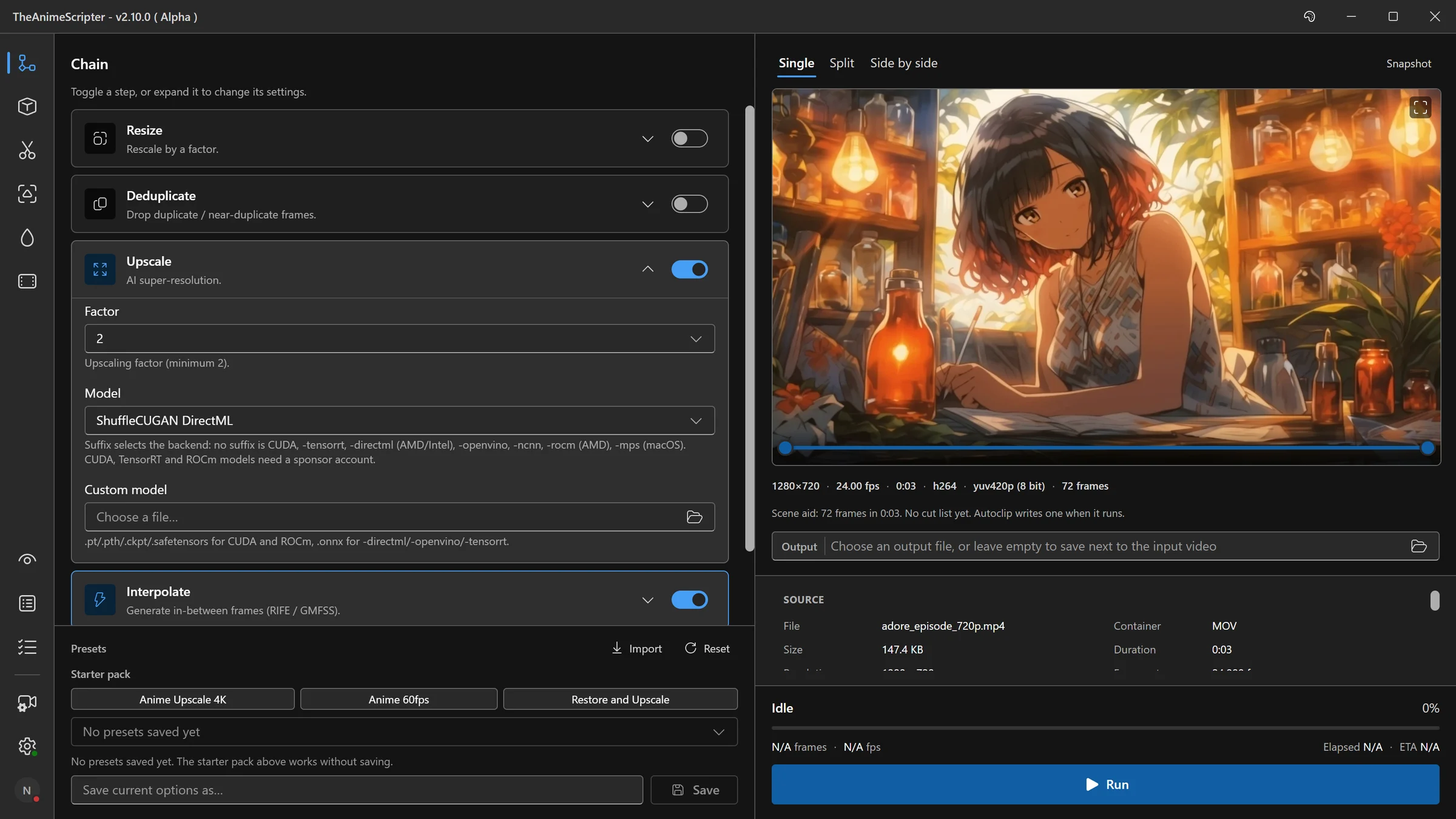Image resolution: width=1456 pixels, height=819 pixels.
Task: Disable the Interpolate step toggle
Action: 689,599
